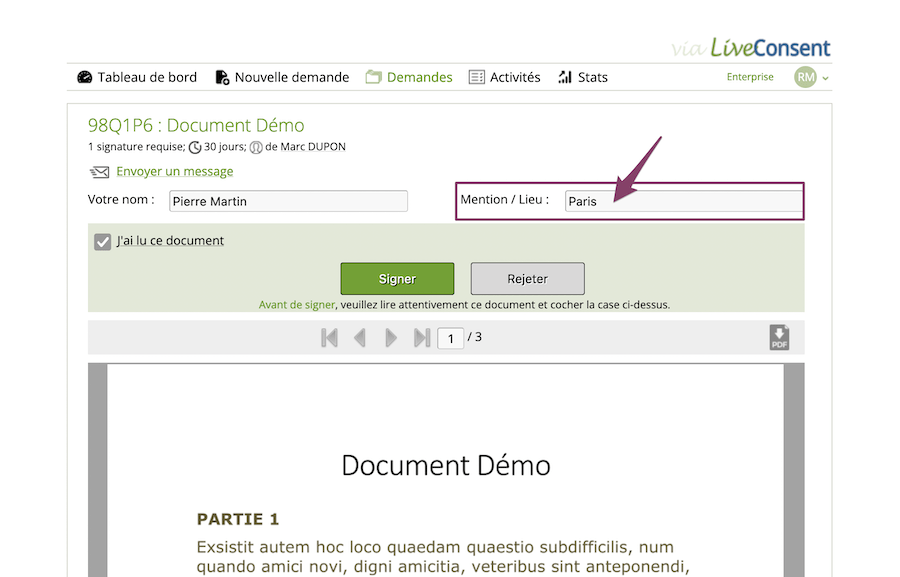Screen dimensions: 900x577
Task: Click the Nouvelle demande document icon
Action: pos(222,77)
